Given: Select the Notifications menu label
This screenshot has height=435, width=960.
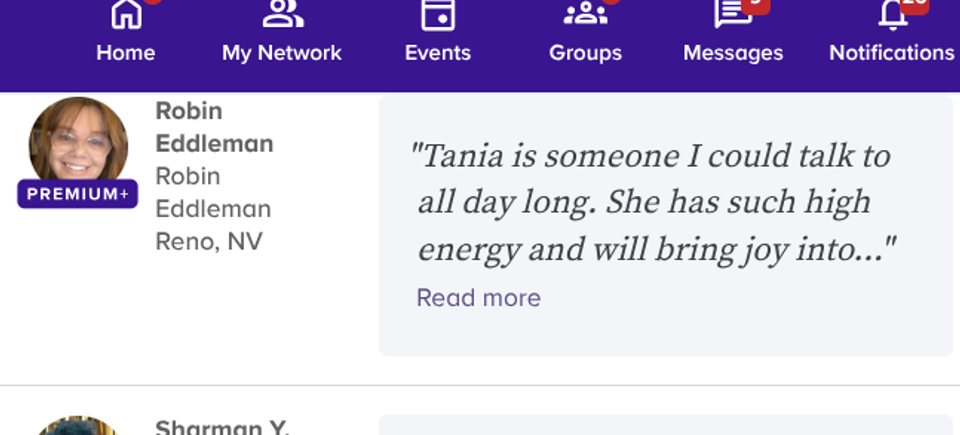Looking at the screenshot, I should point(892,53).
